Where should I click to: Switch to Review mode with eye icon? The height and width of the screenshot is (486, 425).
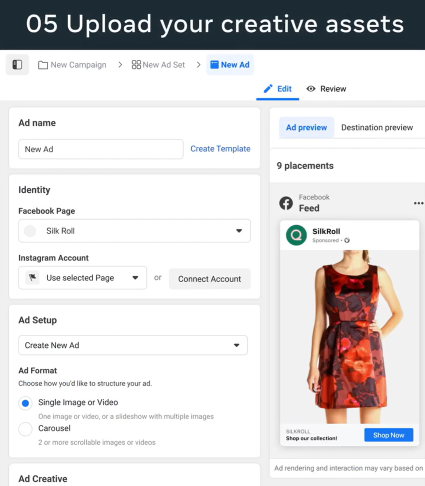coord(327,89)
